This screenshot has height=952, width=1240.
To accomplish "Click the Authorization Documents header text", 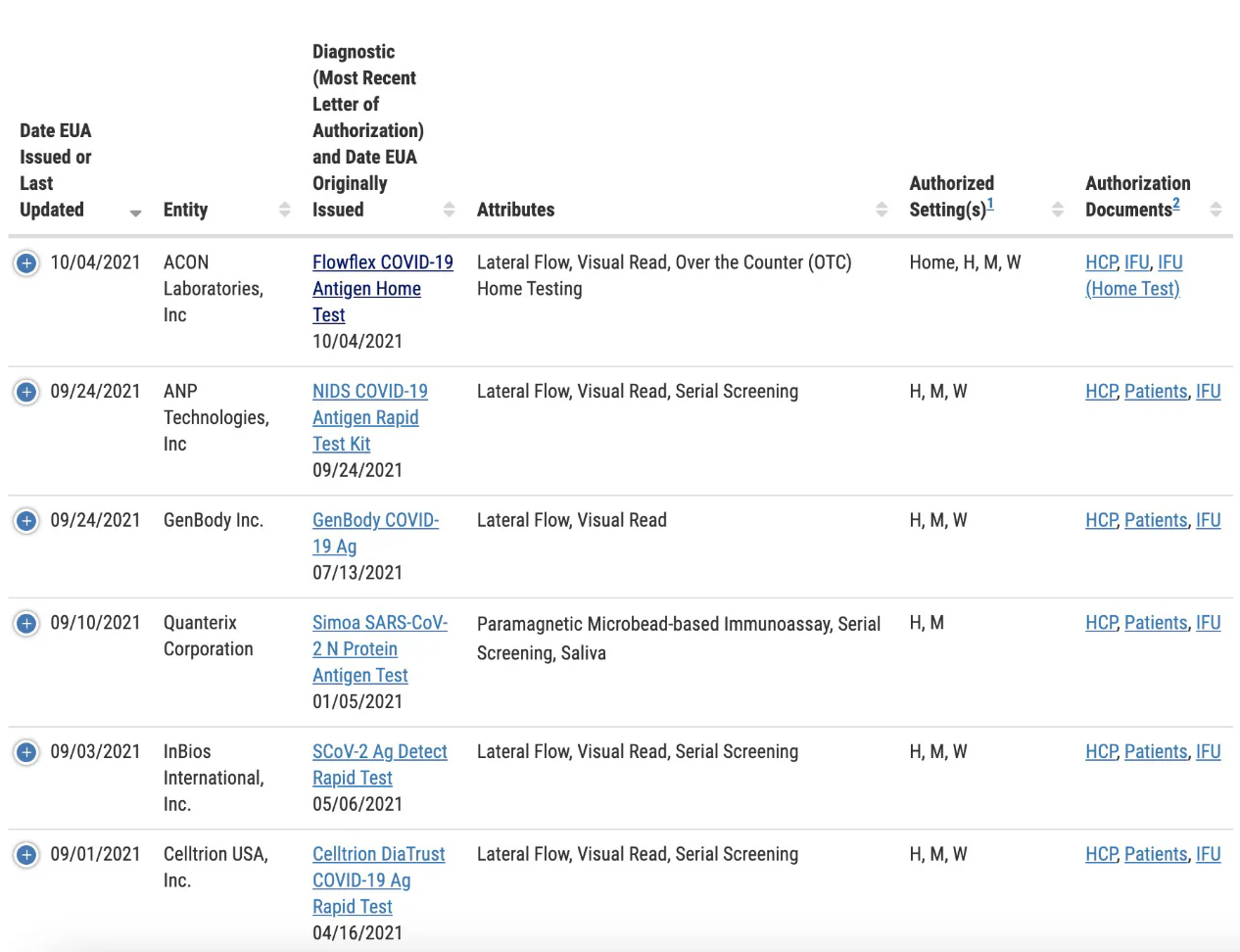I will (1138, 197).
